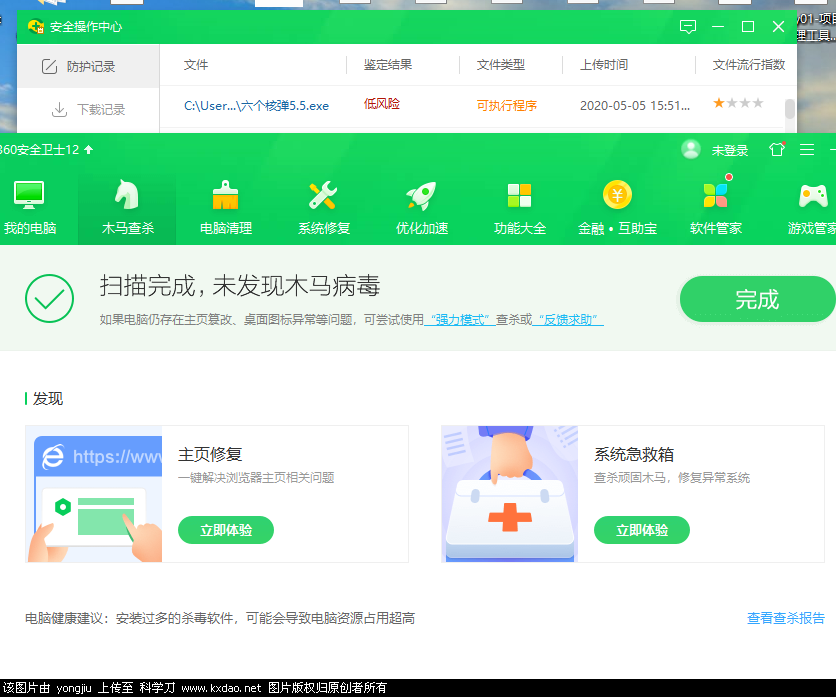Click the 扫描完成,未发现木马病毒 heading
Image resolution: width=836 pixels, height=697 pixels.
click(x=240, y=286)
